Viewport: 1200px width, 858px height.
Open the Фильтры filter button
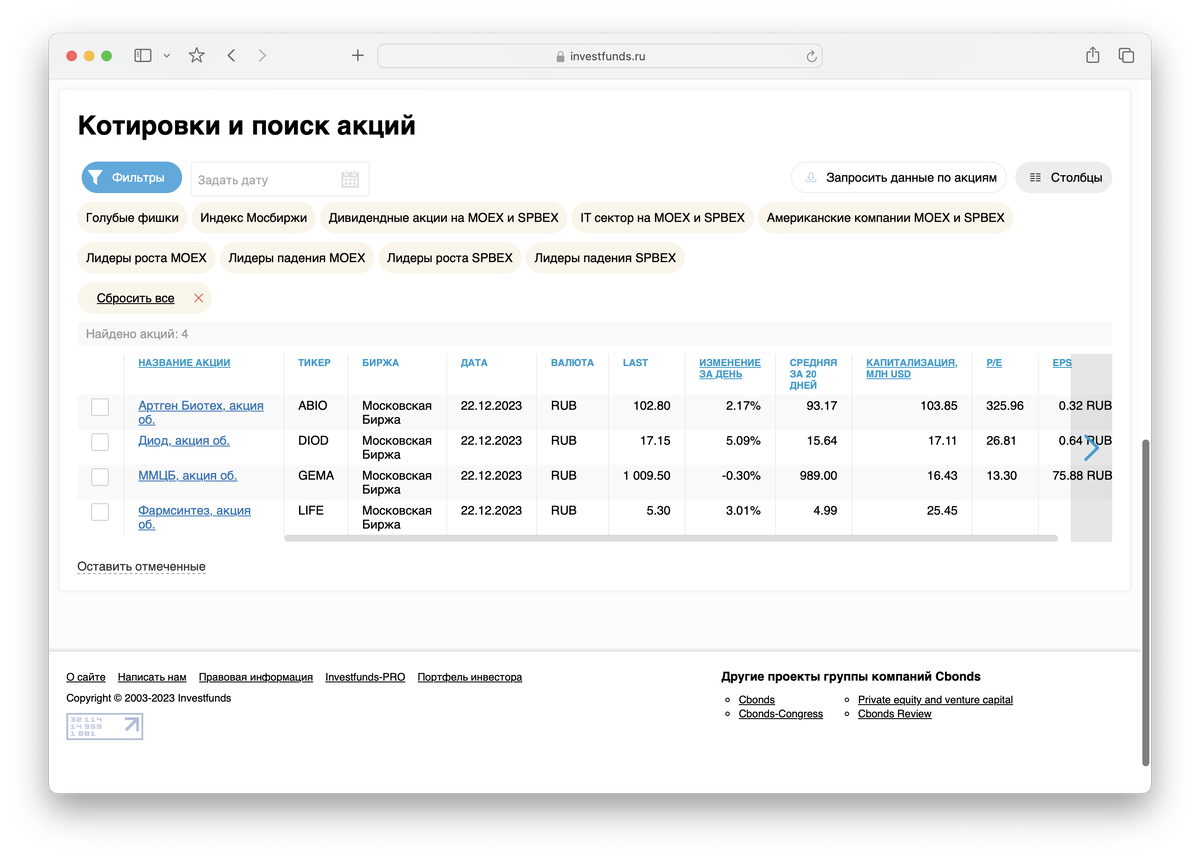tap(132, 178)
